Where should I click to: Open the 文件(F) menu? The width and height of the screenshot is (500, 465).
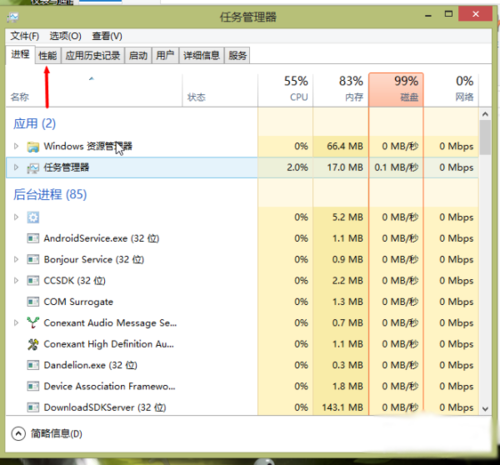coord(25,36)
